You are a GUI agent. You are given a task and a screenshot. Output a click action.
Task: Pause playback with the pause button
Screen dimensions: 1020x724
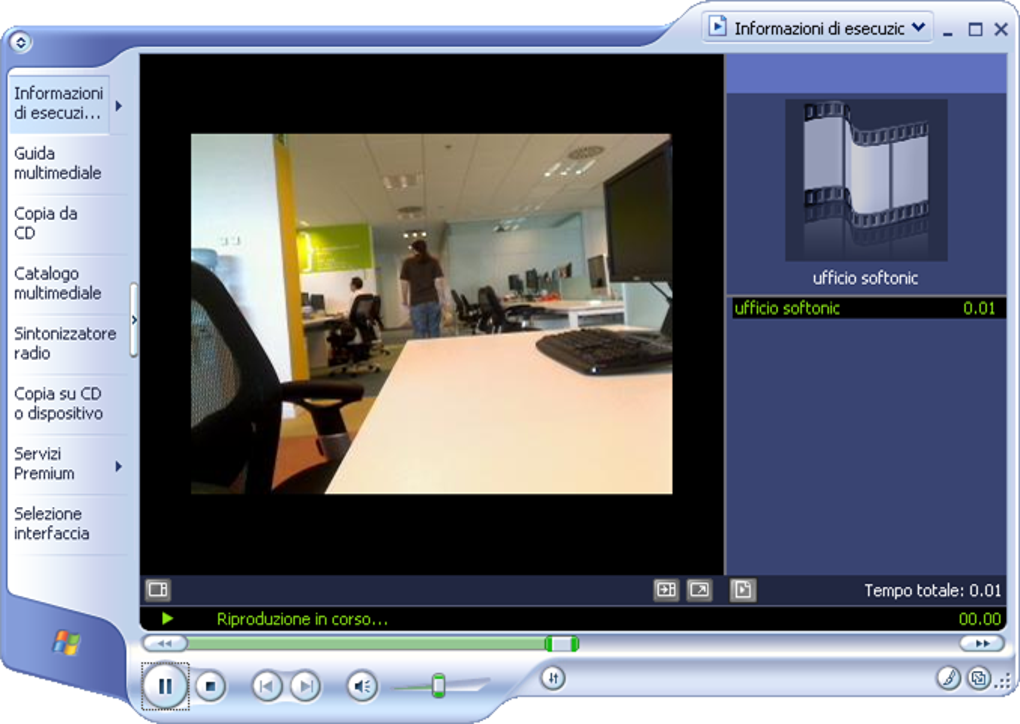click(x=165, y=686)
